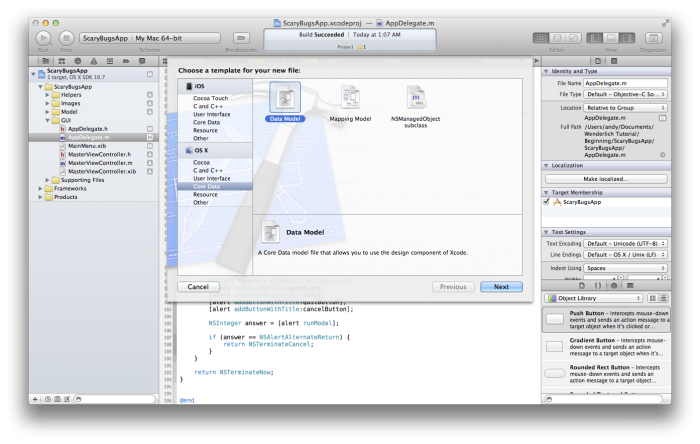Click the File Name field

tap(625, 83)
